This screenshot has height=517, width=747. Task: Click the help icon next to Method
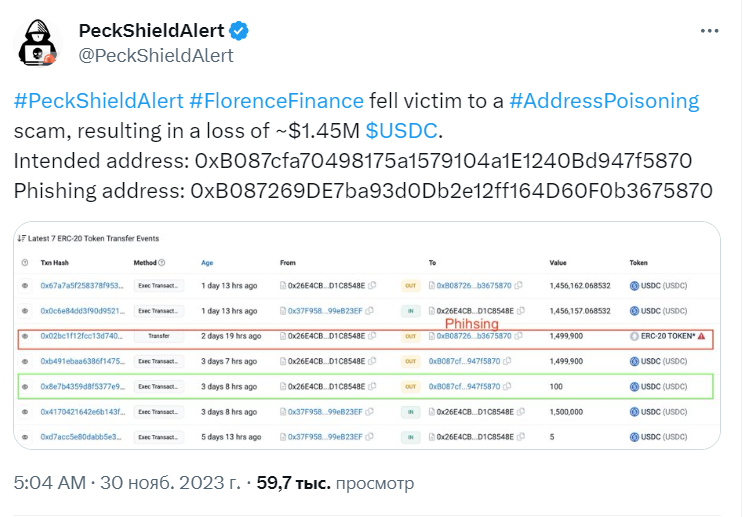pos(162,263)
